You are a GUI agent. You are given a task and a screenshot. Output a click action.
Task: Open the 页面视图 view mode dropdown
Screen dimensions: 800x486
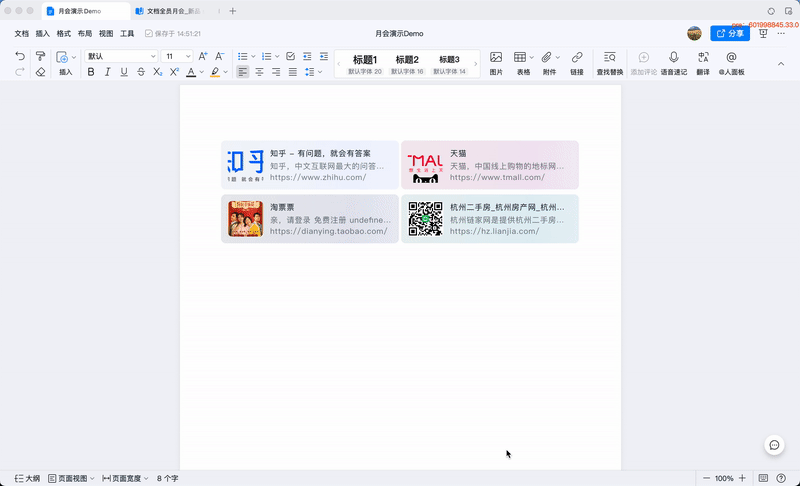pos(71,478)
